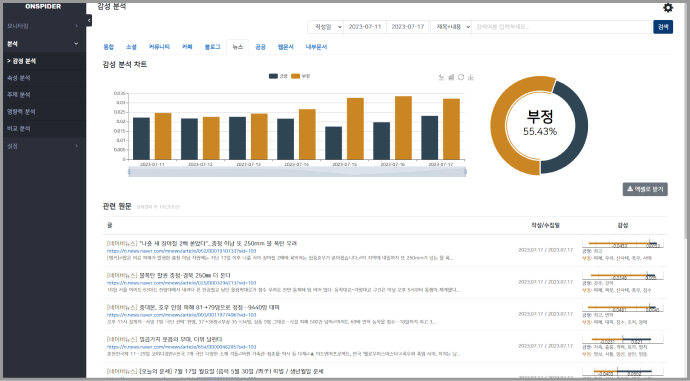This screenshot has height=381, width=690.
Task: Open article URL containing article/025
Action: pos(181,283)
